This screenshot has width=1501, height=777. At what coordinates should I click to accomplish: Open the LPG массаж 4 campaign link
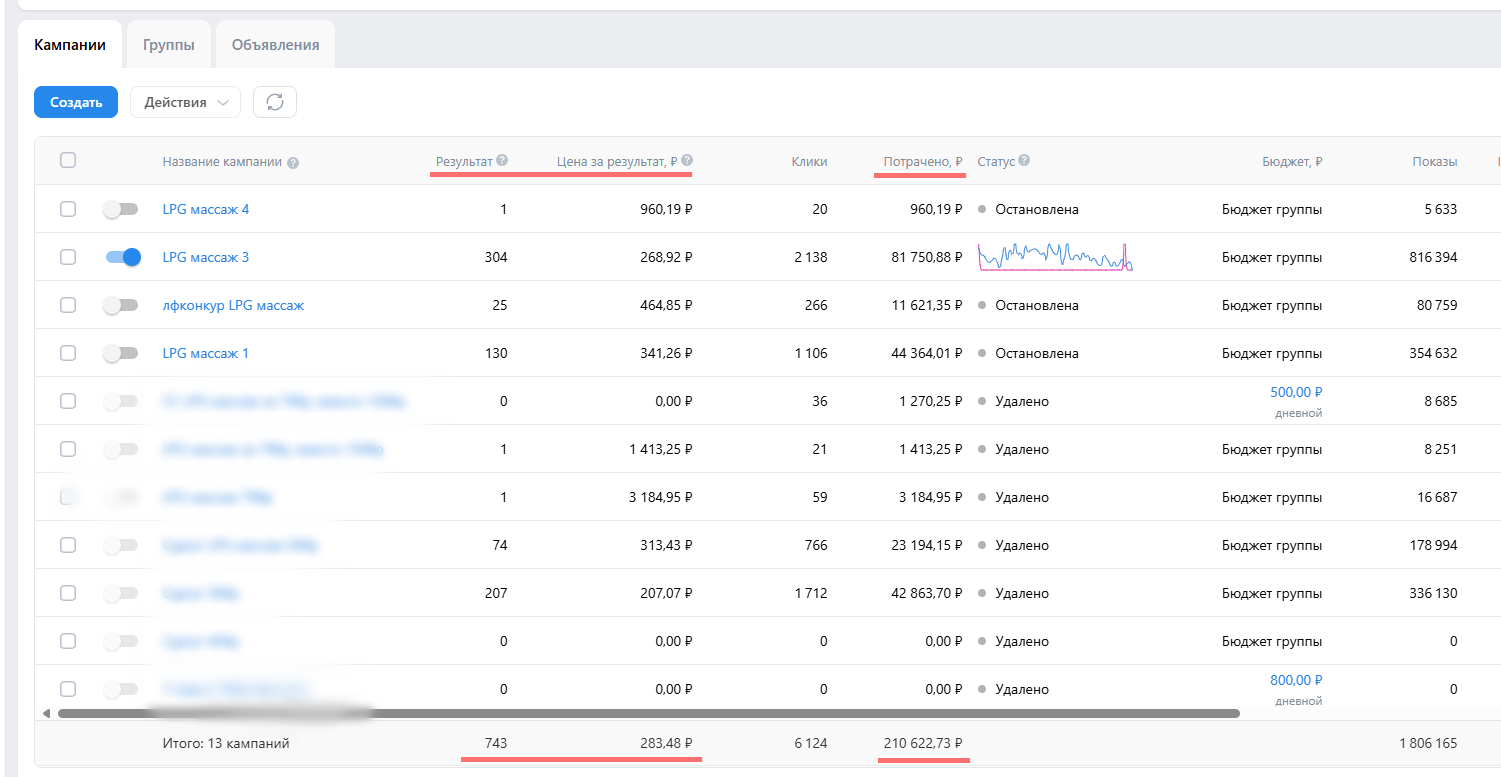pos(206,209)
